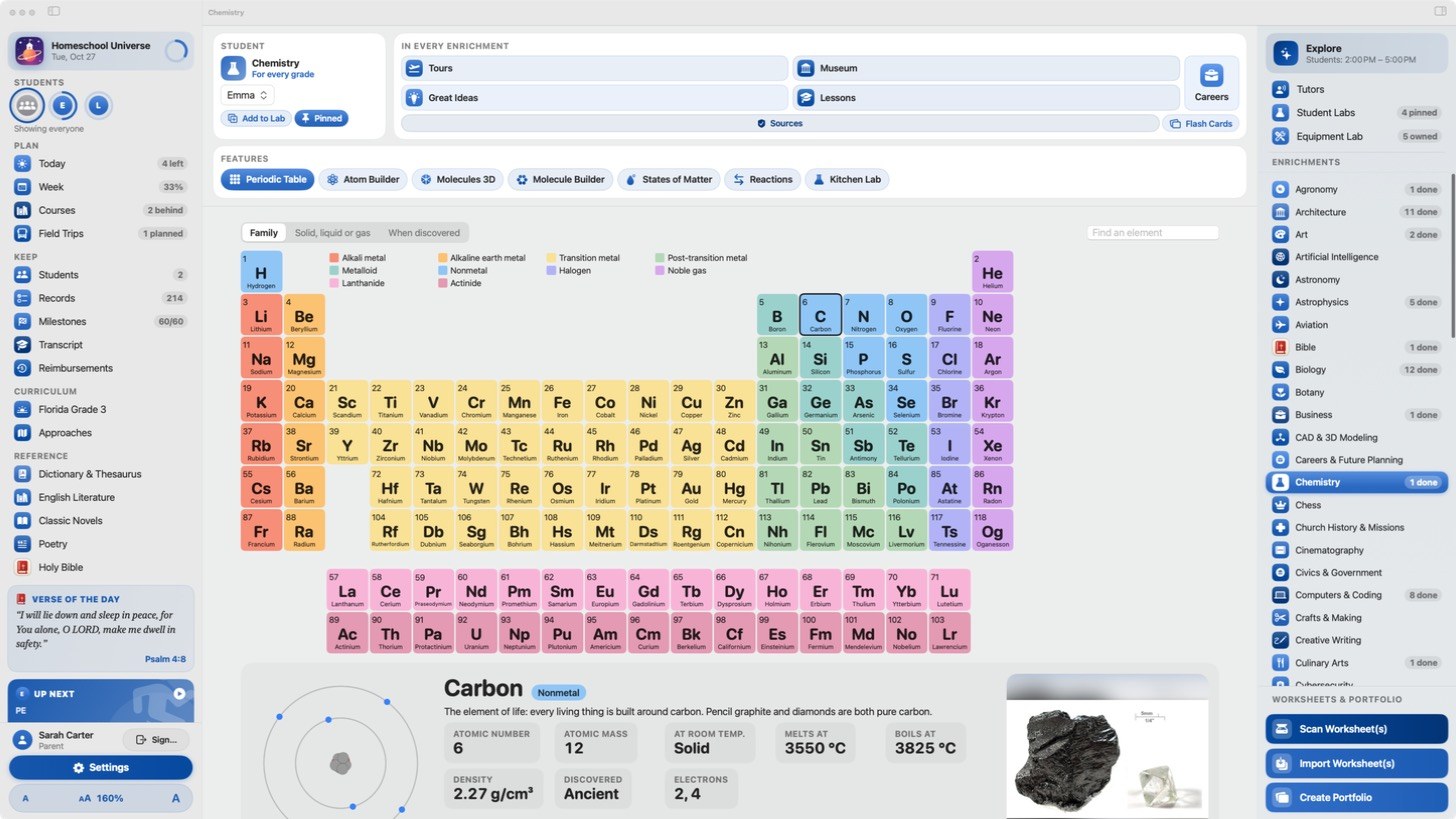Screen dimensions: 1456x819
Task: Switch view to Solid, liquid or gas
Action: [332, 233]
